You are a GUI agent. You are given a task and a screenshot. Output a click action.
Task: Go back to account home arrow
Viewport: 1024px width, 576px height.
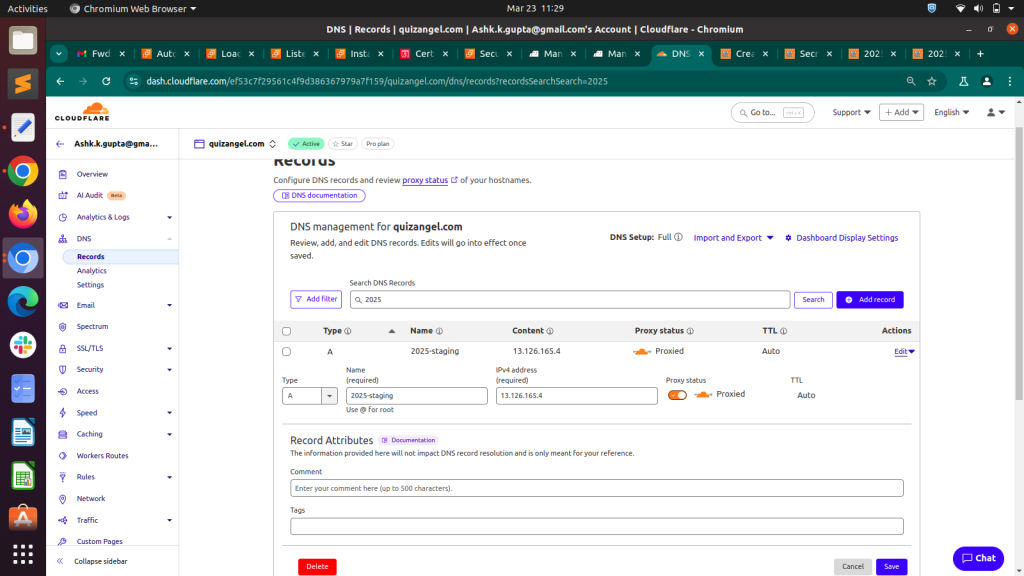[60, 144]
